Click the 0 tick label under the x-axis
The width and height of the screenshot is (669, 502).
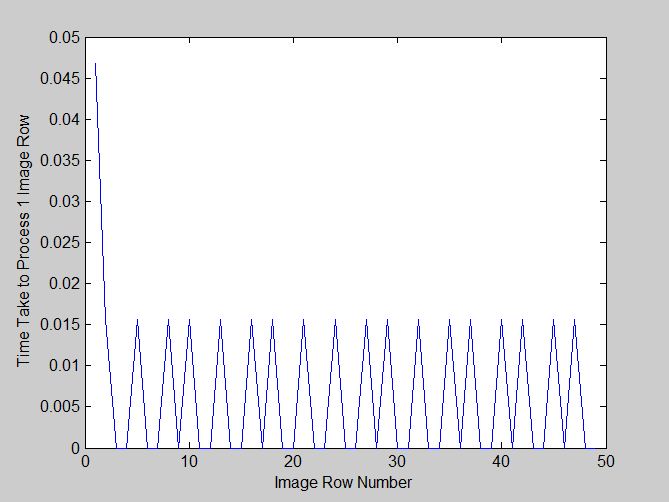(86, 461)
